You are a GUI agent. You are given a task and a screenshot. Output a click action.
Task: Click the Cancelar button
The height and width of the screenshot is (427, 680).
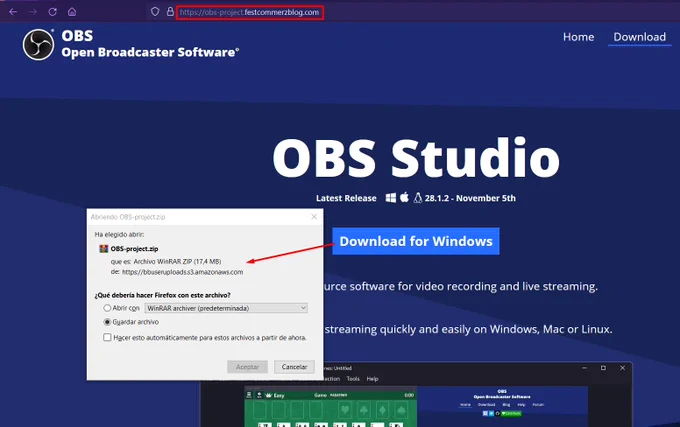[x=294, y=367]
